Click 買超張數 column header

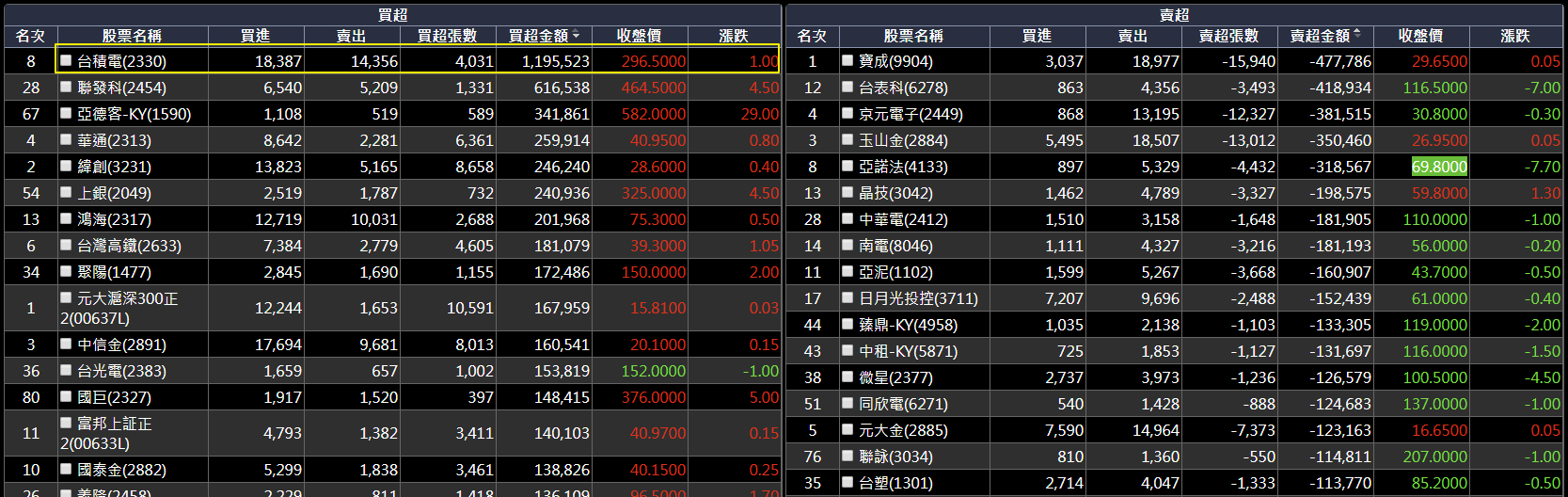click(x=448, y=36)
